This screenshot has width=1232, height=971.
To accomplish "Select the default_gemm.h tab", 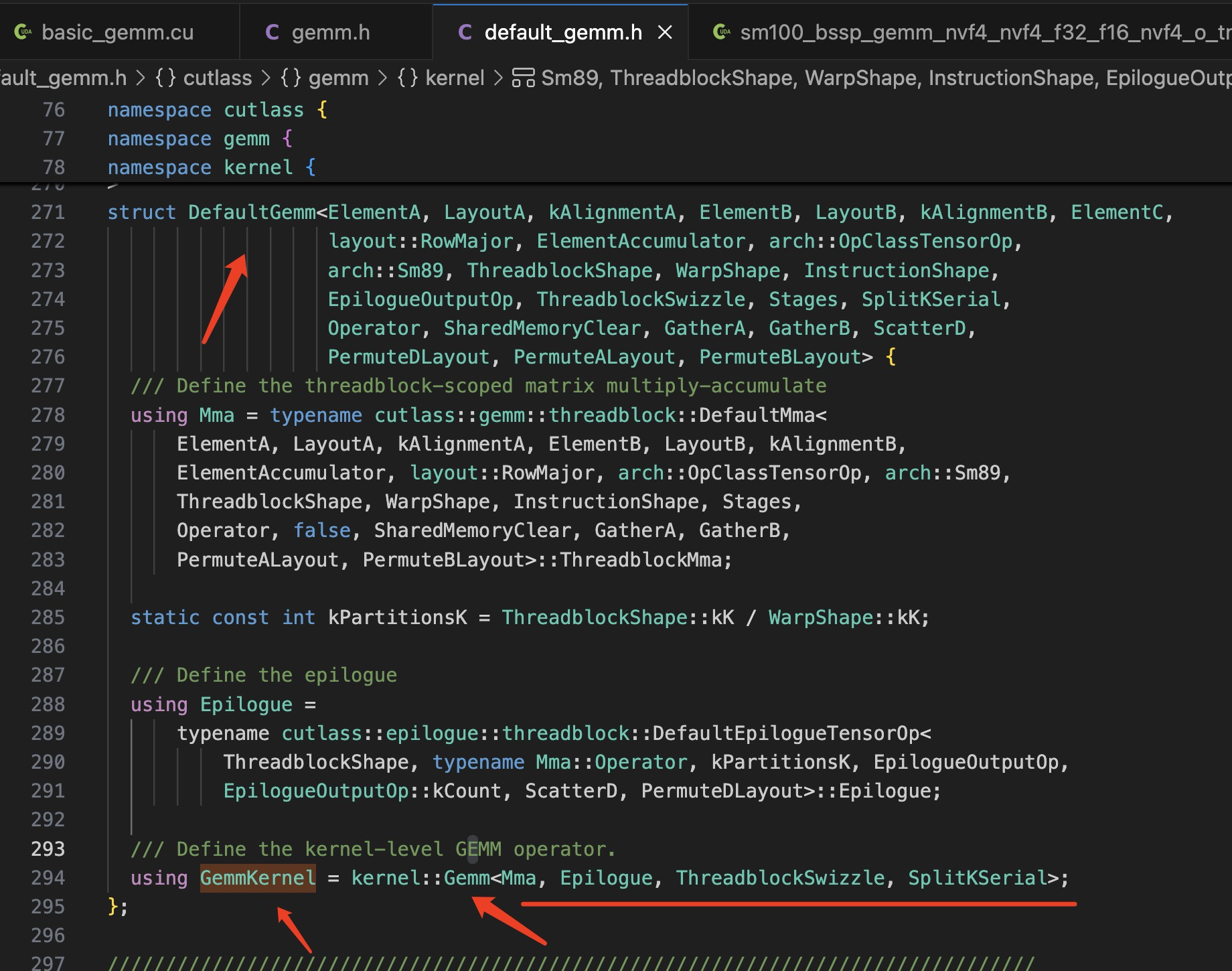I will 562,32.
